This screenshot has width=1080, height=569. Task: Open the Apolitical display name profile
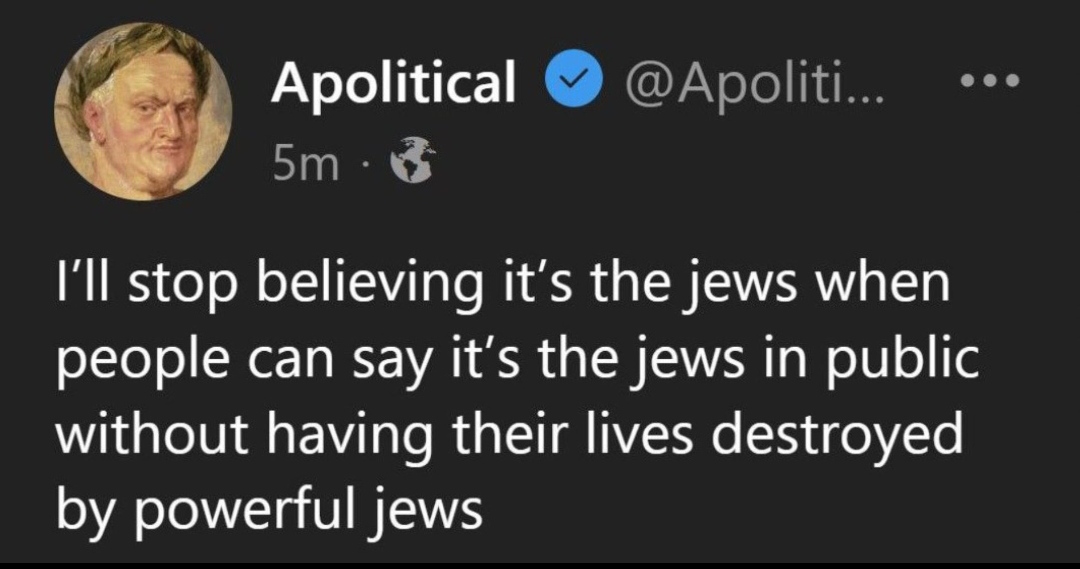(394, 82)
